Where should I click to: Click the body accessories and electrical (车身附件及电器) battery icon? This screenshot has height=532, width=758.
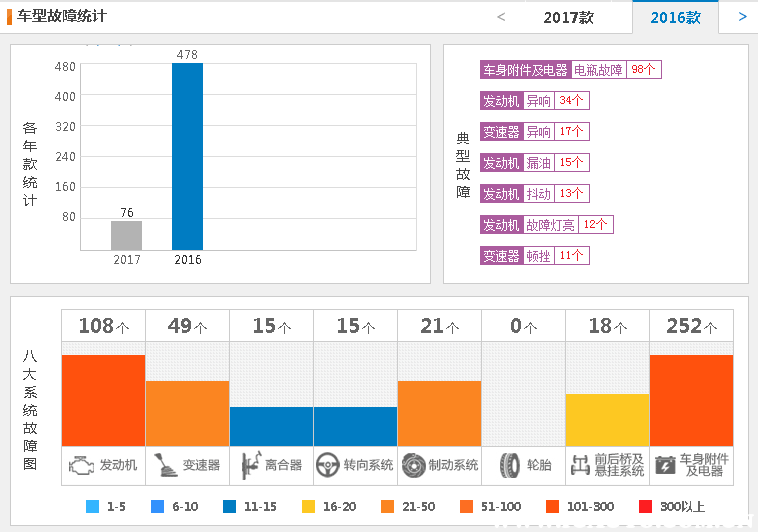pyautogui.click(x=664, y=465)
